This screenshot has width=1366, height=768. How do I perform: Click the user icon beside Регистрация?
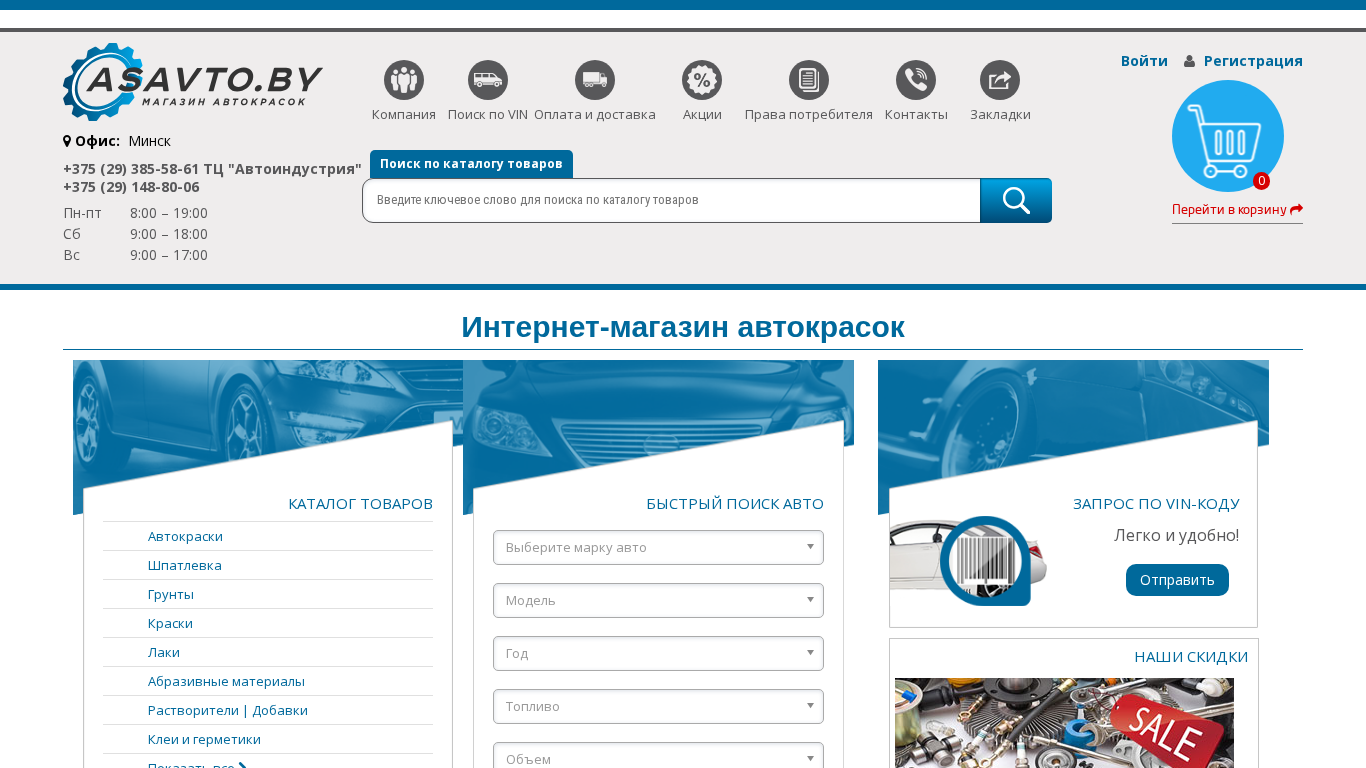pyautogui.click(x=1189, y=61)
